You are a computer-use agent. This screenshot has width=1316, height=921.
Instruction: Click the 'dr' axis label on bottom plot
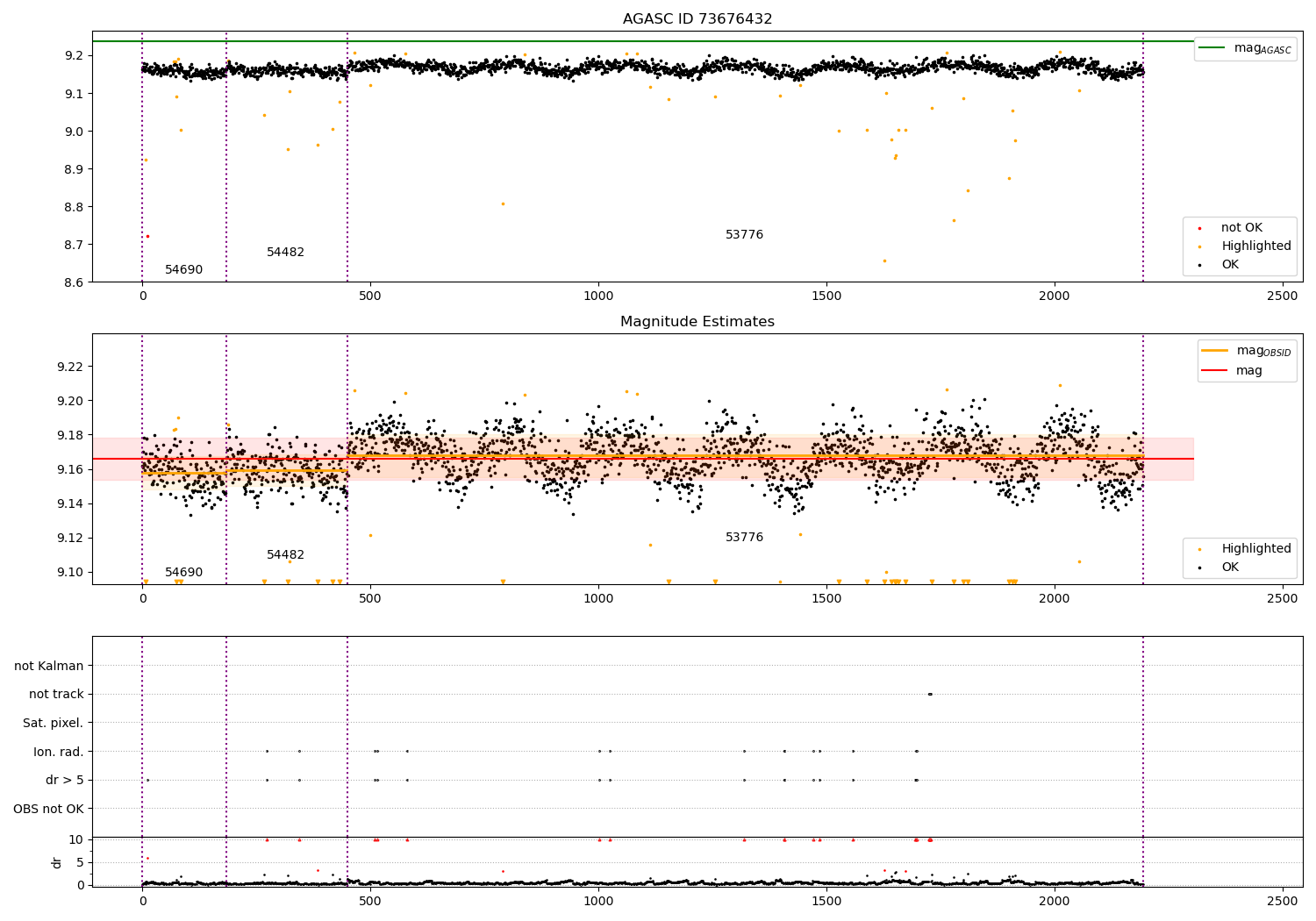[x=57, y=862]
